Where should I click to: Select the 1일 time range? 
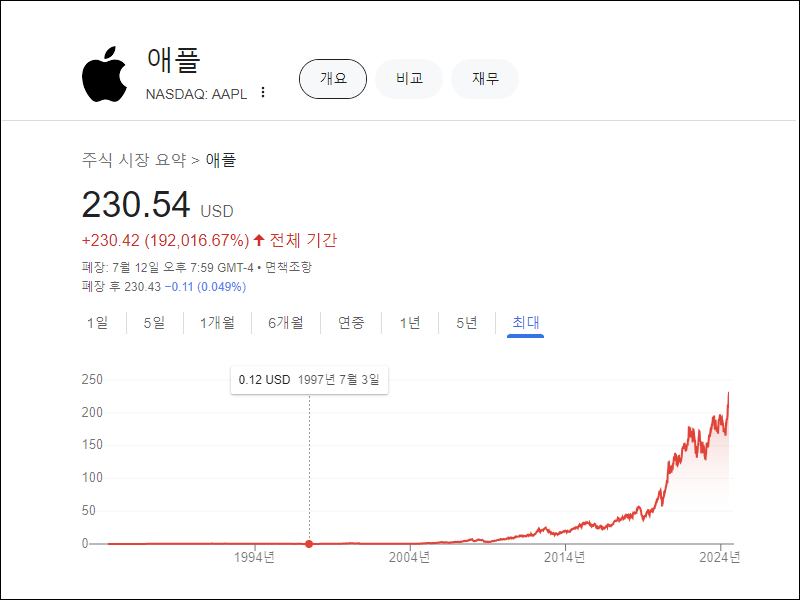point(97,322)
